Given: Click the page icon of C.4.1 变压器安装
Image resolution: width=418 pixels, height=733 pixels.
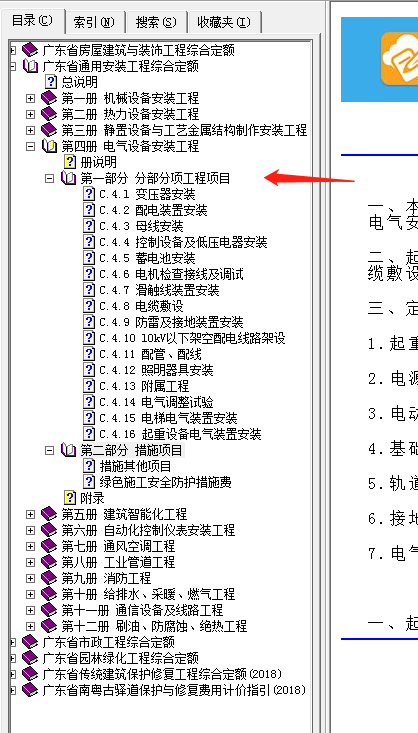Looking at the screenshot, I should (89, 194).
